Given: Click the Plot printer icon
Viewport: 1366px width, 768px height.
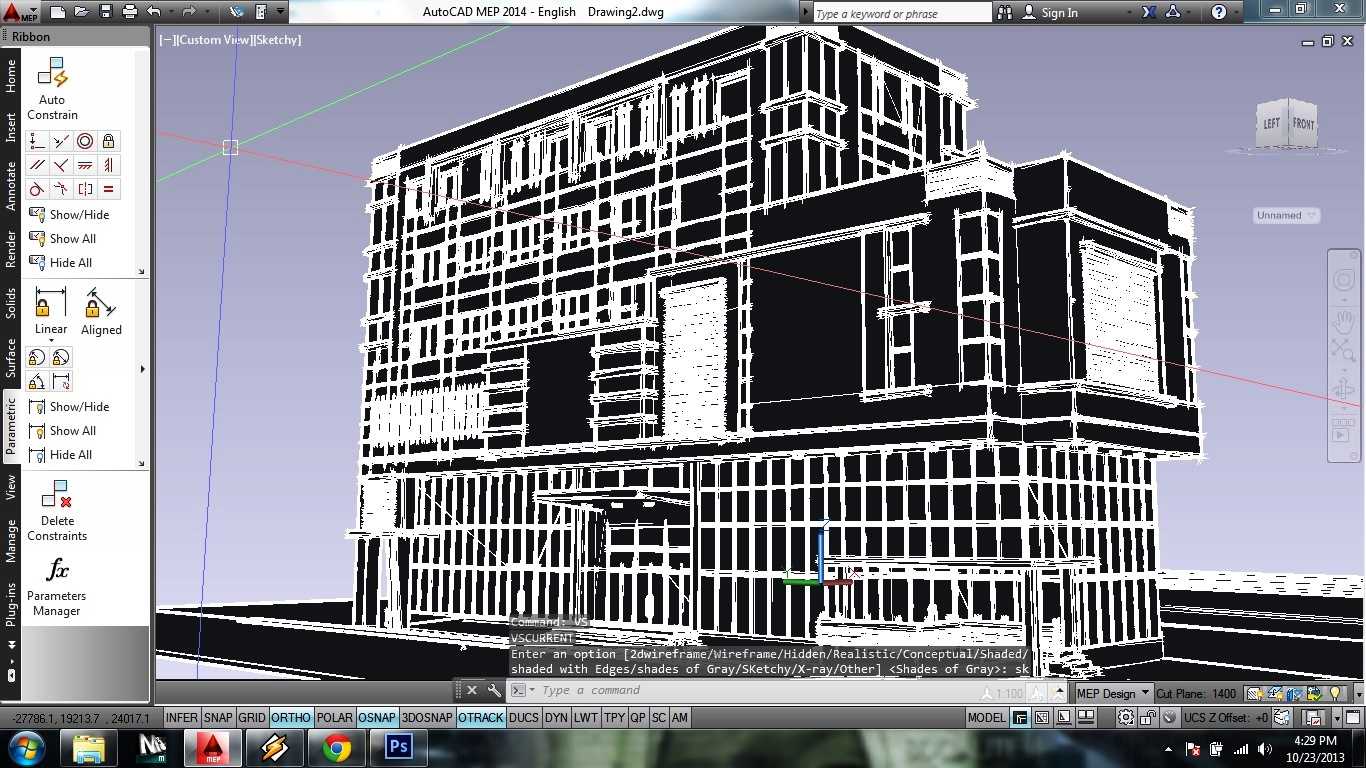Looking at the screenshot, I should pyautogui.click(x=130, y=12).
